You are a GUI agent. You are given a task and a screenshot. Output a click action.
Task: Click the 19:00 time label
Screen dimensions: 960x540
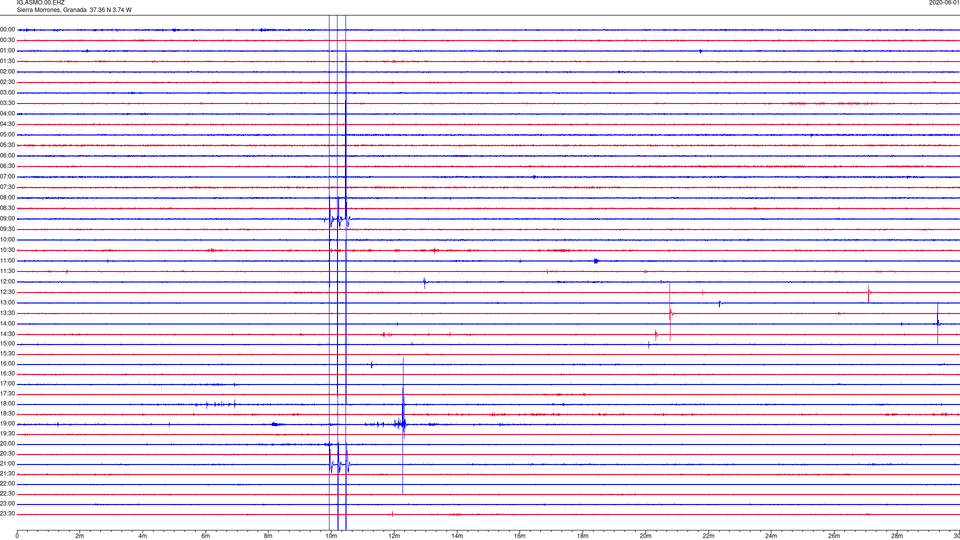[x=7, y=424]
